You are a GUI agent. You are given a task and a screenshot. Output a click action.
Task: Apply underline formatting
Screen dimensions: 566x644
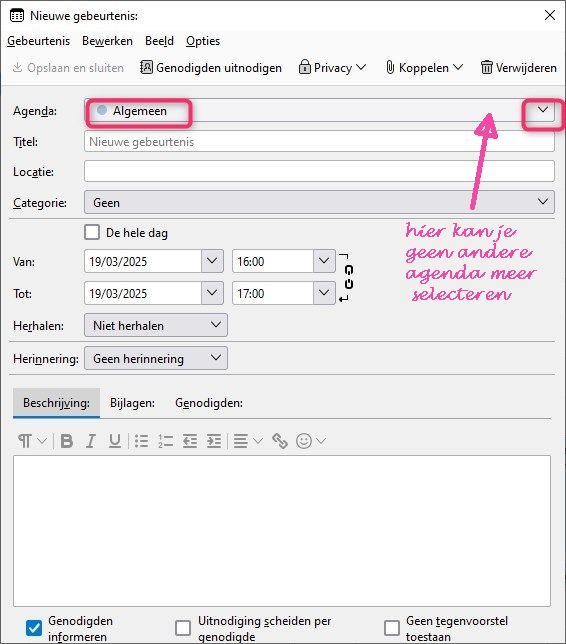115,441
